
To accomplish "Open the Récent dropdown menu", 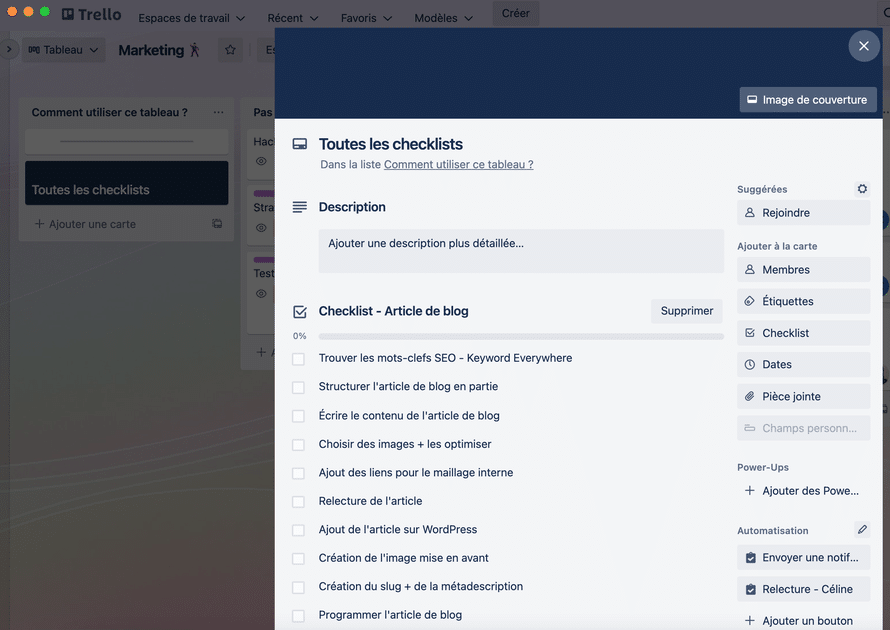I will pos(292,18).
